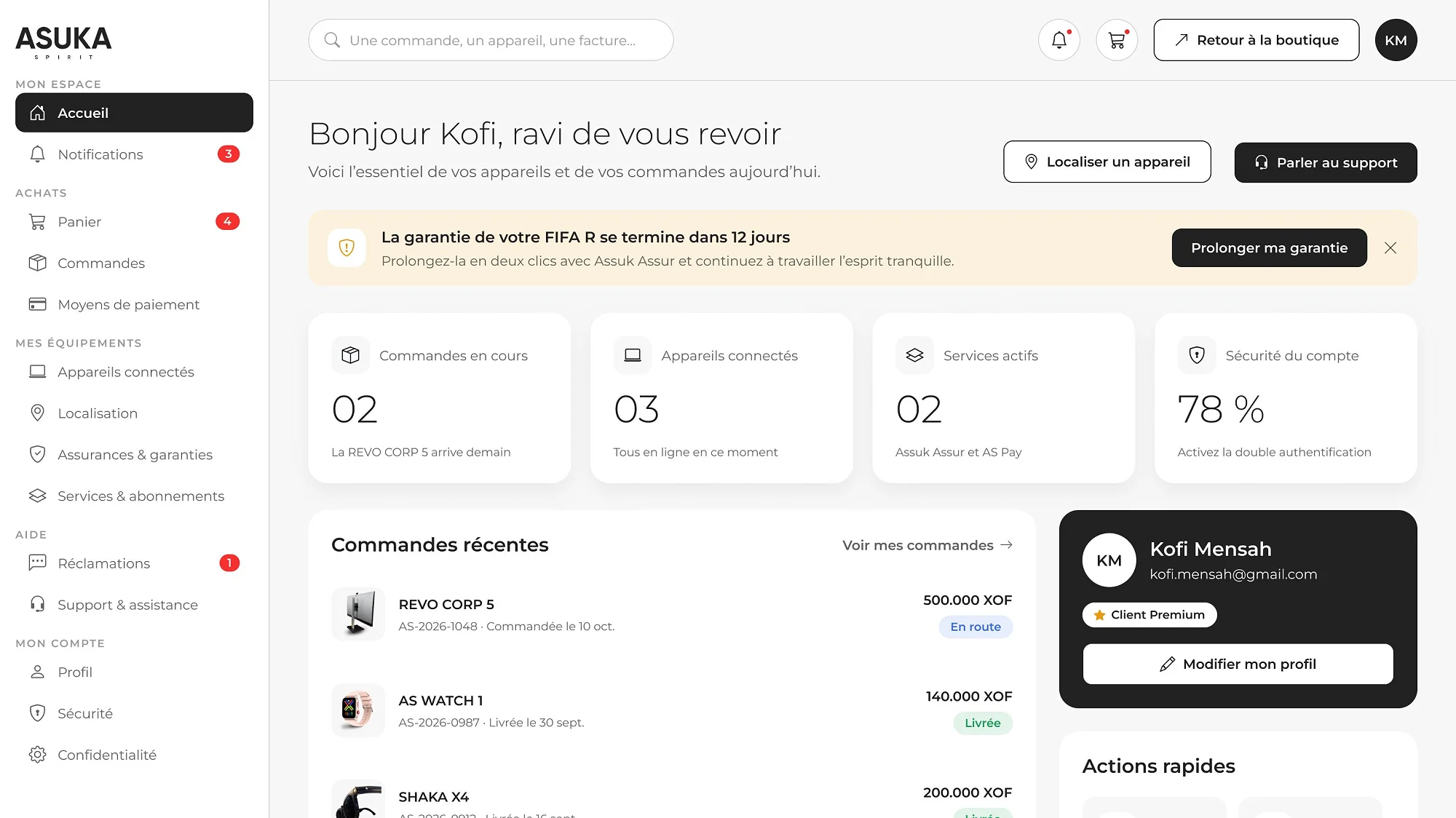Viewport: 1456px width, 818px height.
Task: Open Sécurité in the sidebar
Action: (134, 714)
